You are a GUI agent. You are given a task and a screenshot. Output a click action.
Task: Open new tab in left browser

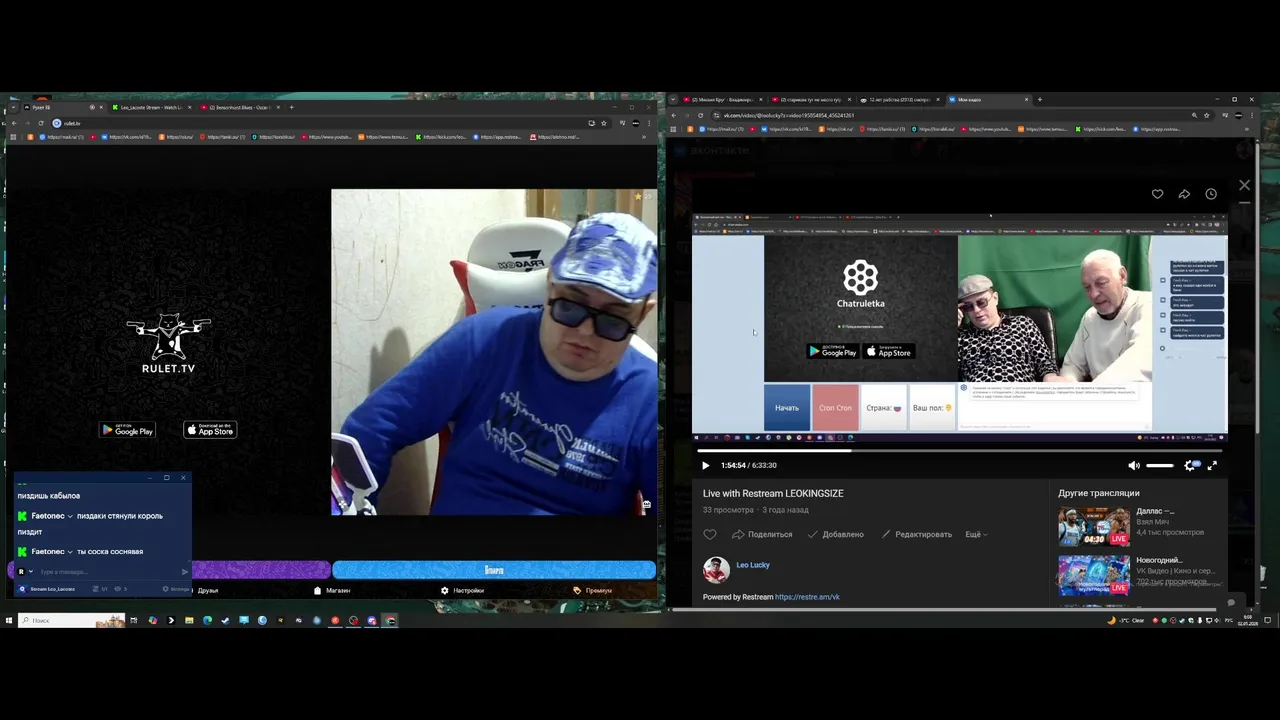click(x=291, y=107)
